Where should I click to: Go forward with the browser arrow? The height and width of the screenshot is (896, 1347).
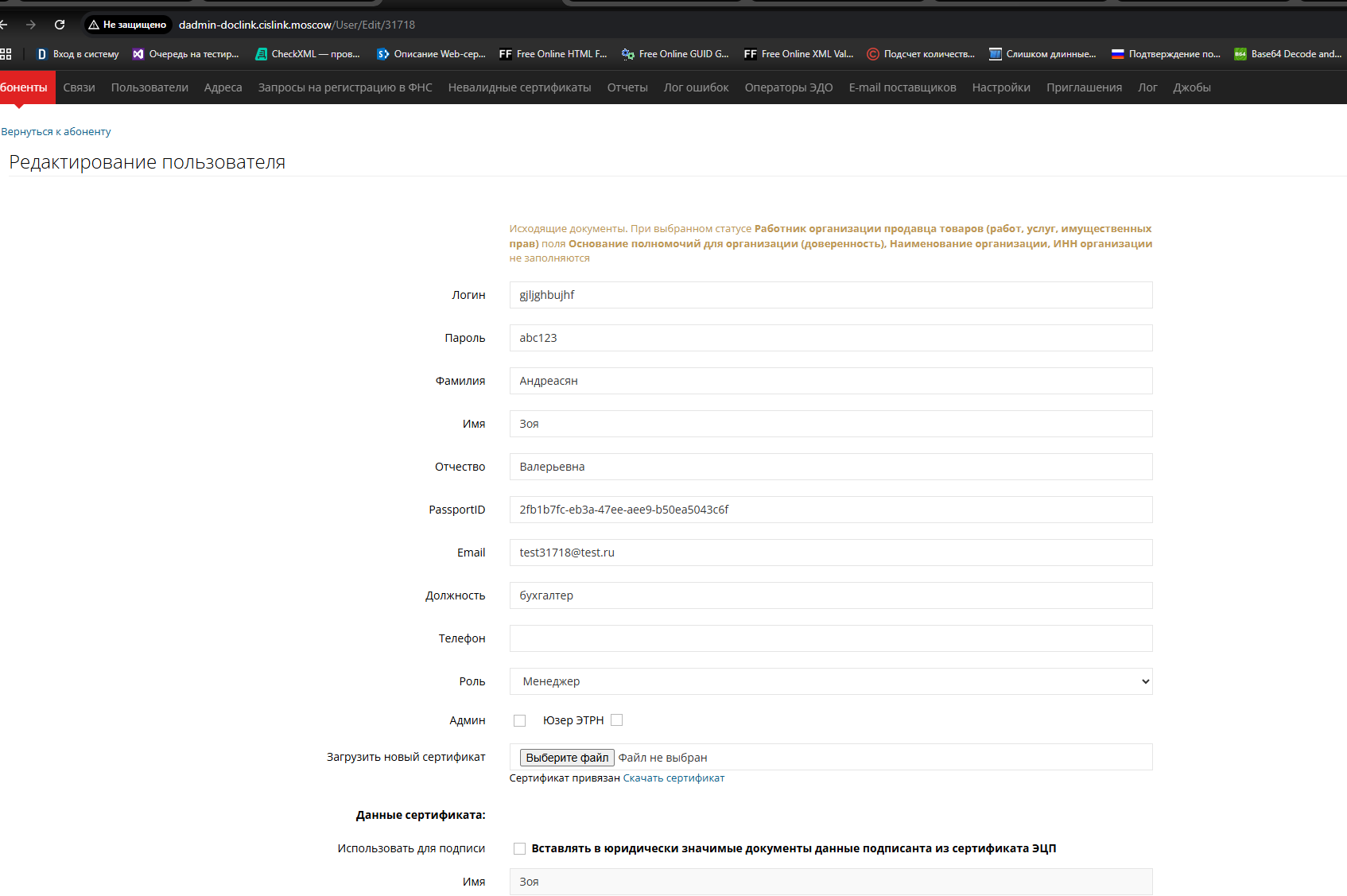click(31, 25)
